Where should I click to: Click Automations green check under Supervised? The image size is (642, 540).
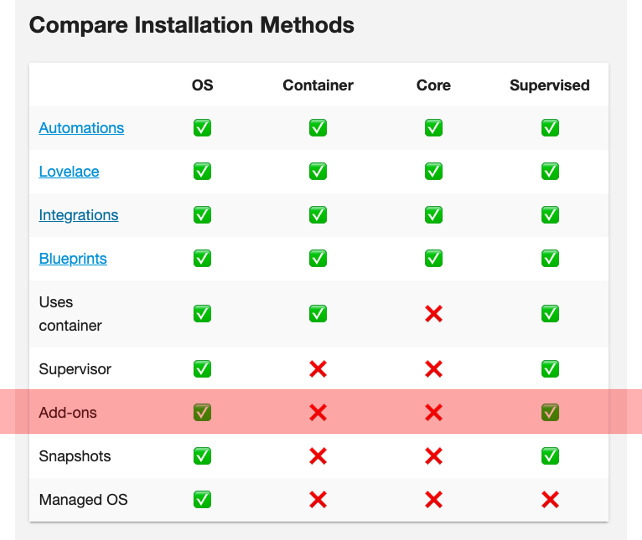(x=550, y=128)
